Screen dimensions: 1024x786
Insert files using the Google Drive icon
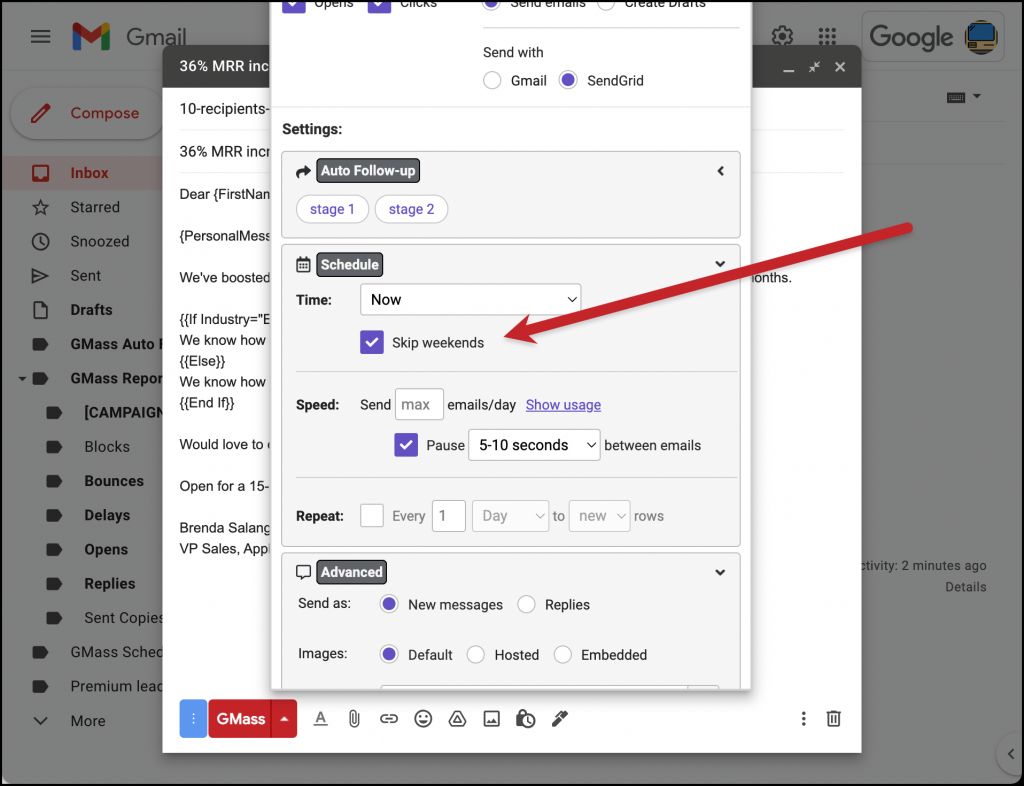click(457, 718)
